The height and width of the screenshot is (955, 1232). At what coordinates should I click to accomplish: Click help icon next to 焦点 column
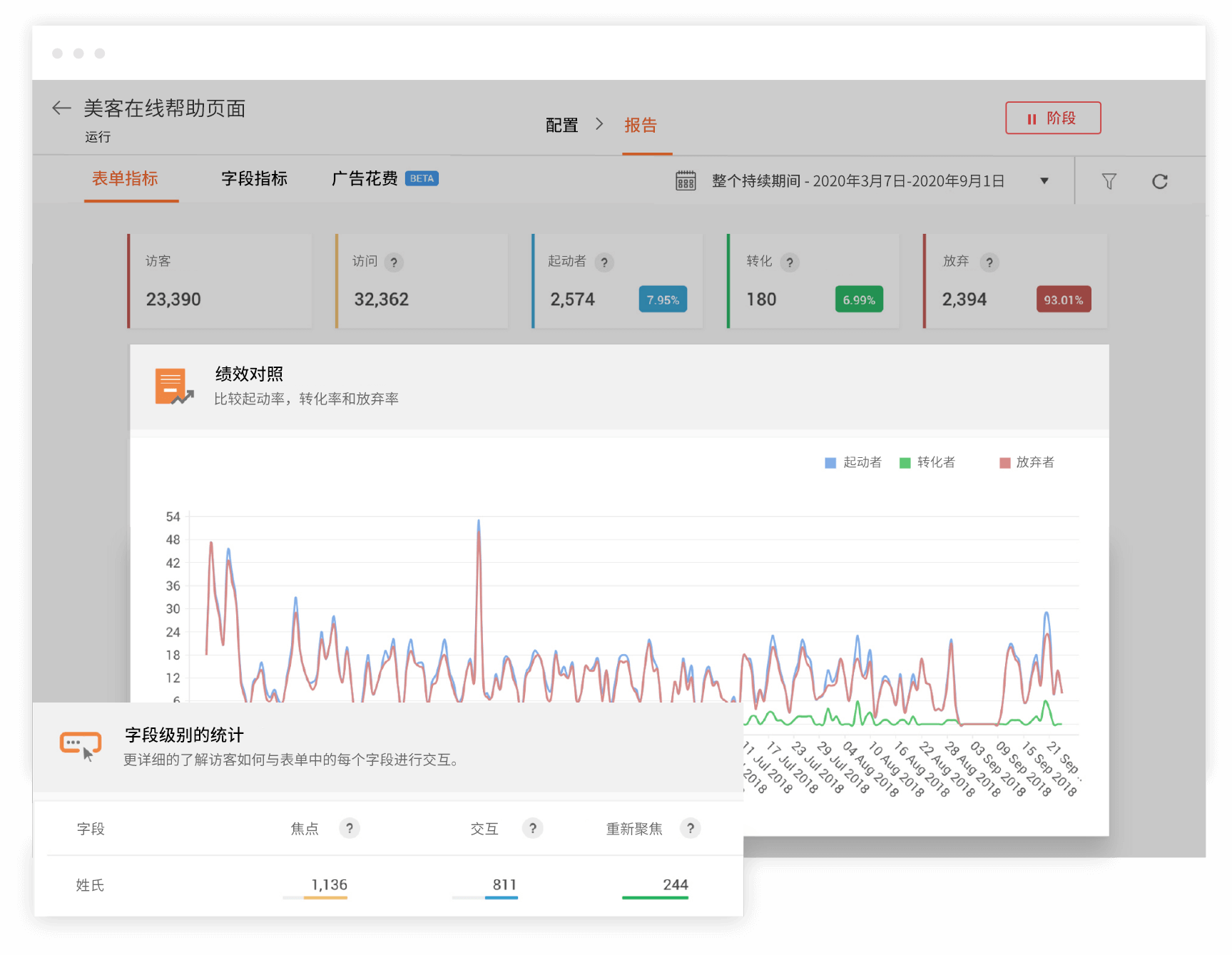(349, 828)
